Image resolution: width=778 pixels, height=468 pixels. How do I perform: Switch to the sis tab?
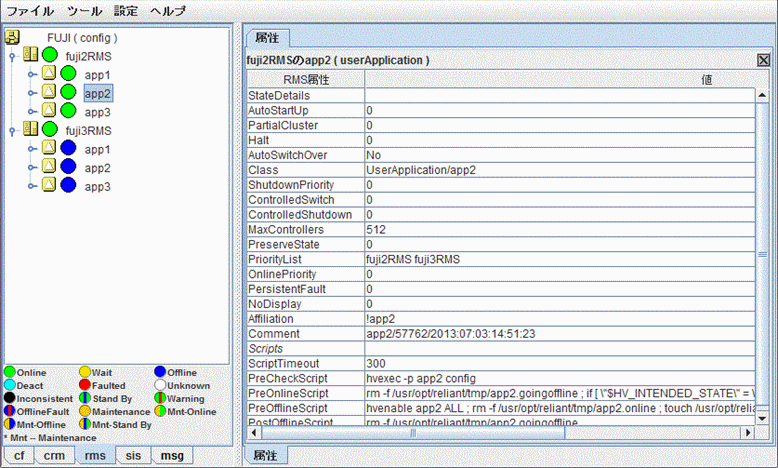pyautogui.click(x=133, y=456)
